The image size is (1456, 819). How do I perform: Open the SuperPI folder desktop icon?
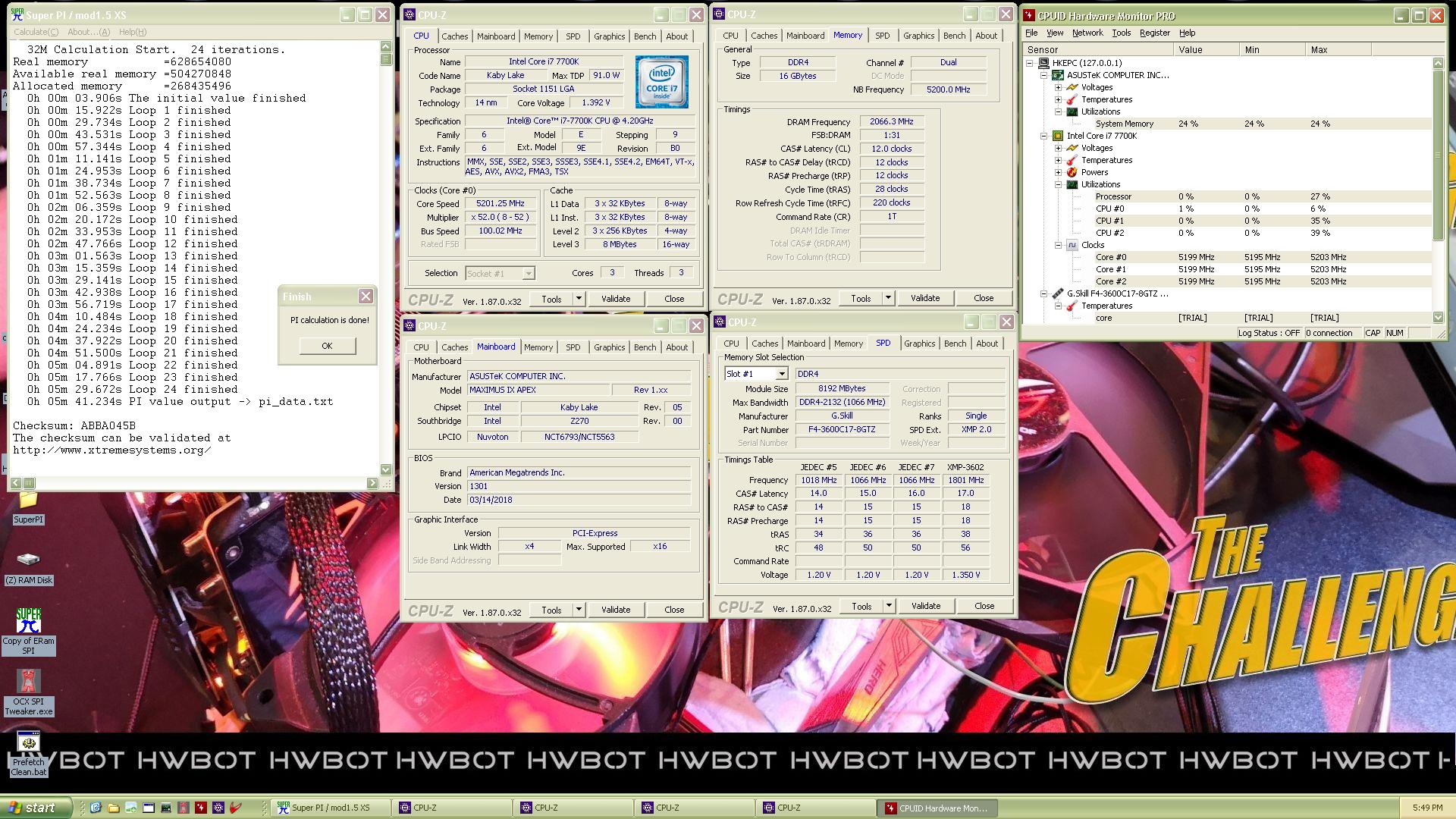[x=28, y=507]
